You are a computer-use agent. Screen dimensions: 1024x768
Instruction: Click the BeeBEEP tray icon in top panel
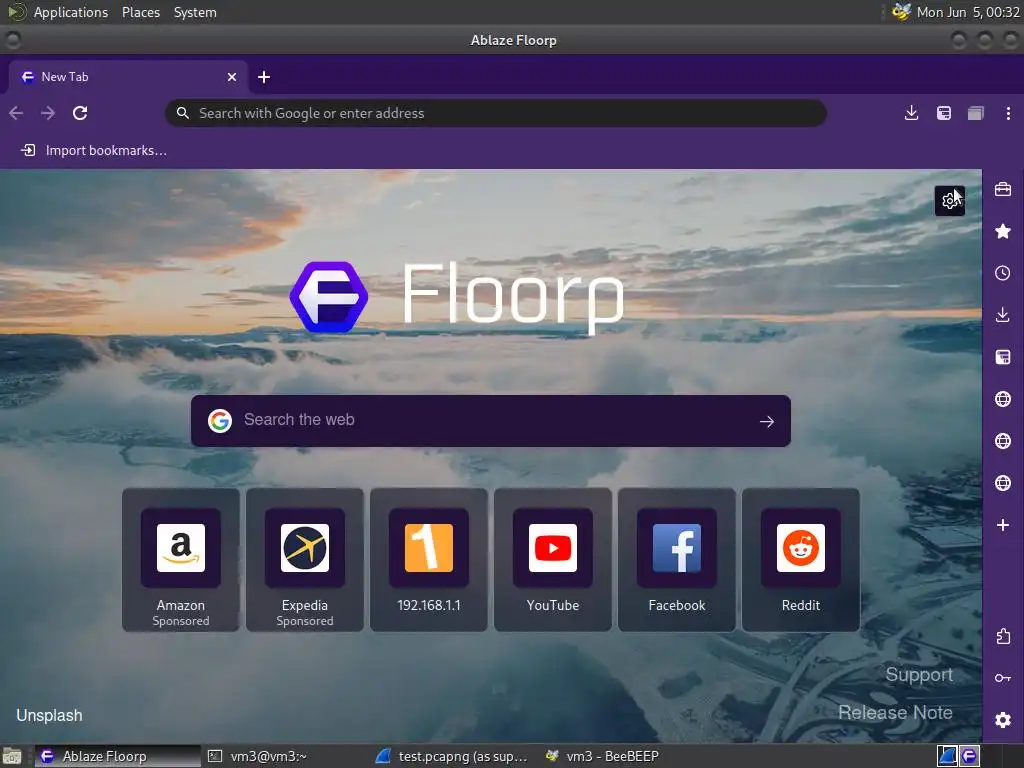(x=901, y=12)
